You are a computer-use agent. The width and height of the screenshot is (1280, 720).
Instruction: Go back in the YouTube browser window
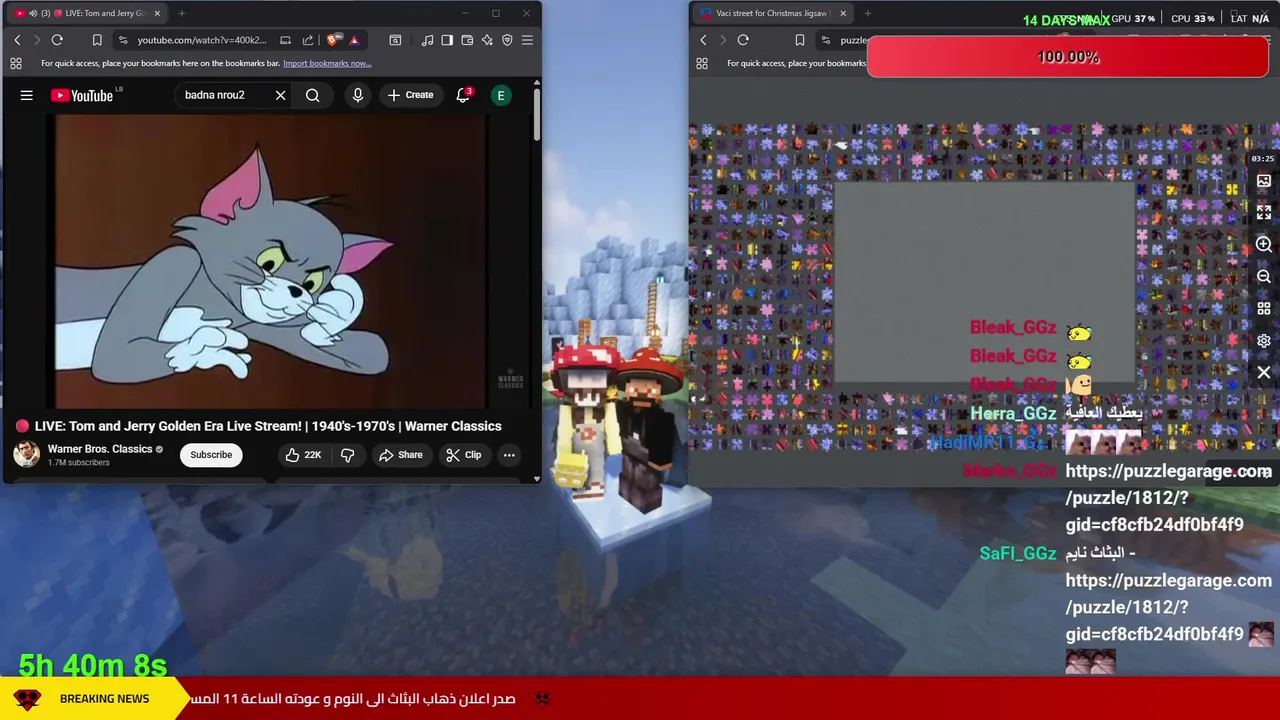click(17, 40)
